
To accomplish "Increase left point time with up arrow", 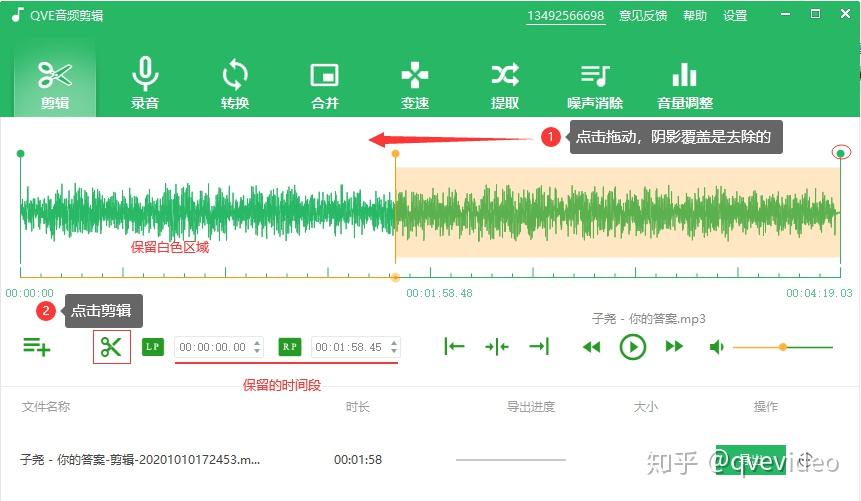I will tap(257, 343).
